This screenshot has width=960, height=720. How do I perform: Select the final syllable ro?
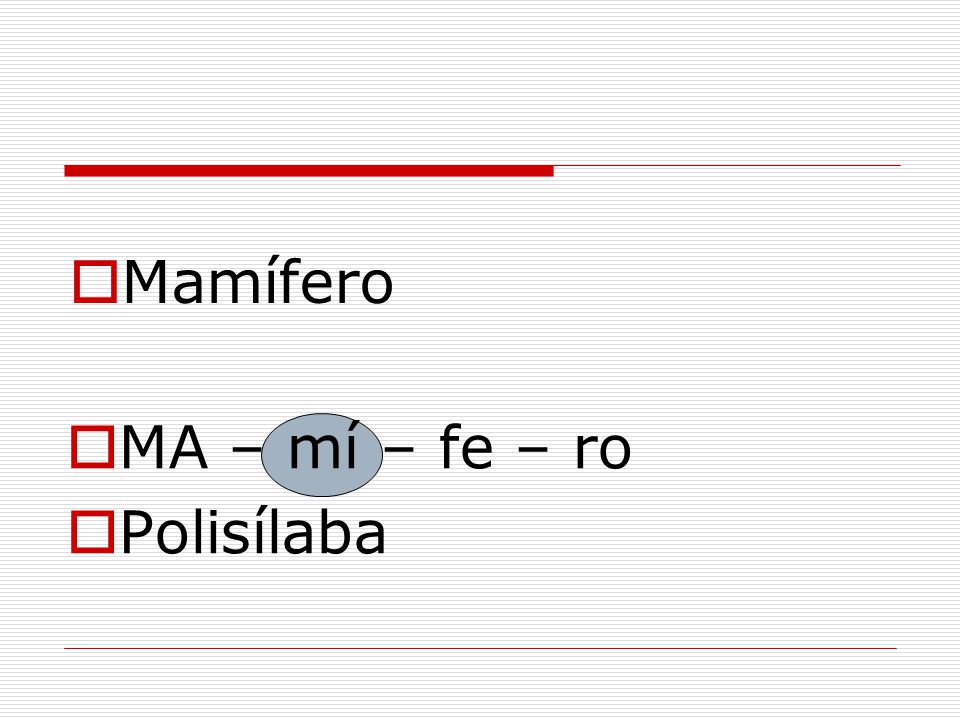602,451
